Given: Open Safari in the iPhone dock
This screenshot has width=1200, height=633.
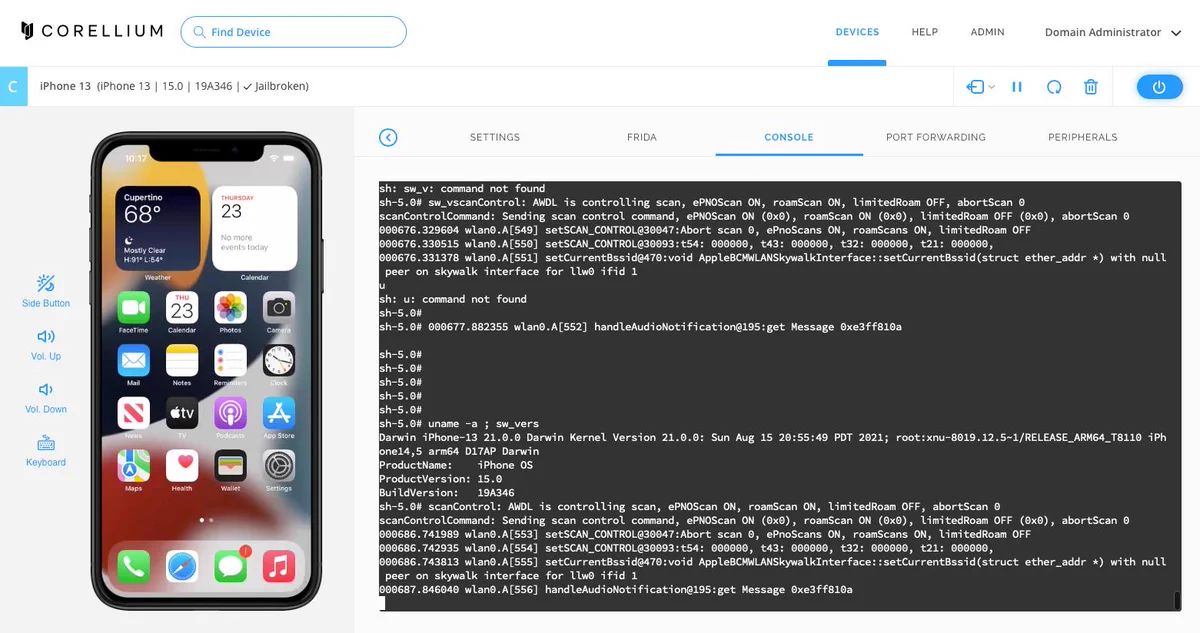Looking at the screenshot, I should click(182, 567).
